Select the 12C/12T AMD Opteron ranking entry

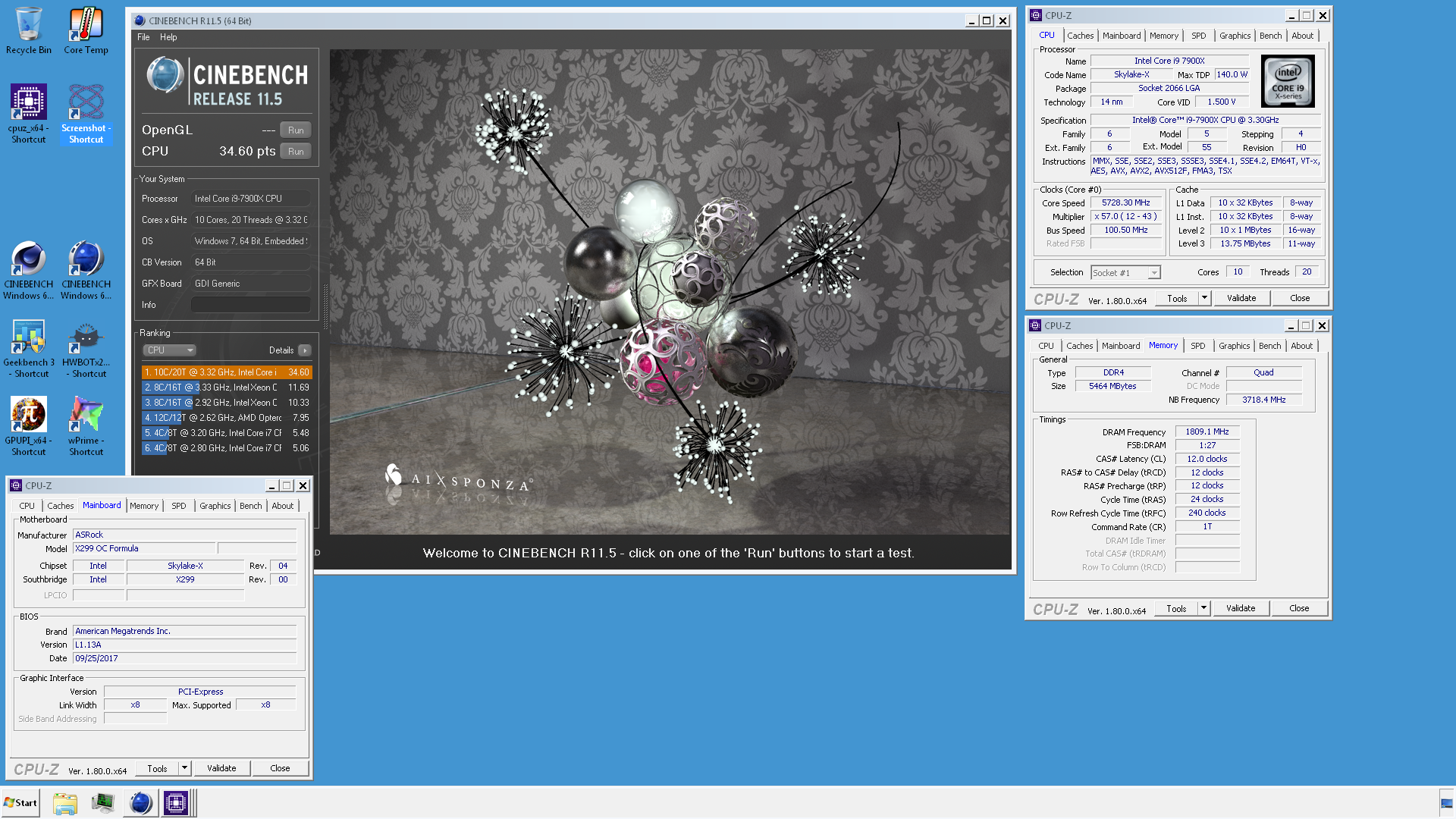[227, 418]
